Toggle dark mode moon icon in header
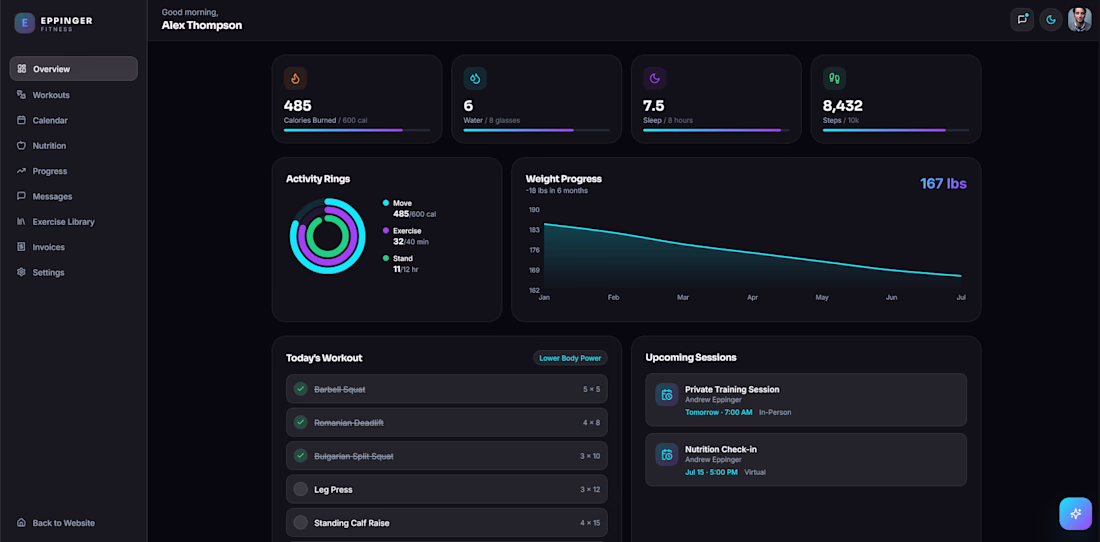 pos(1051,20)
